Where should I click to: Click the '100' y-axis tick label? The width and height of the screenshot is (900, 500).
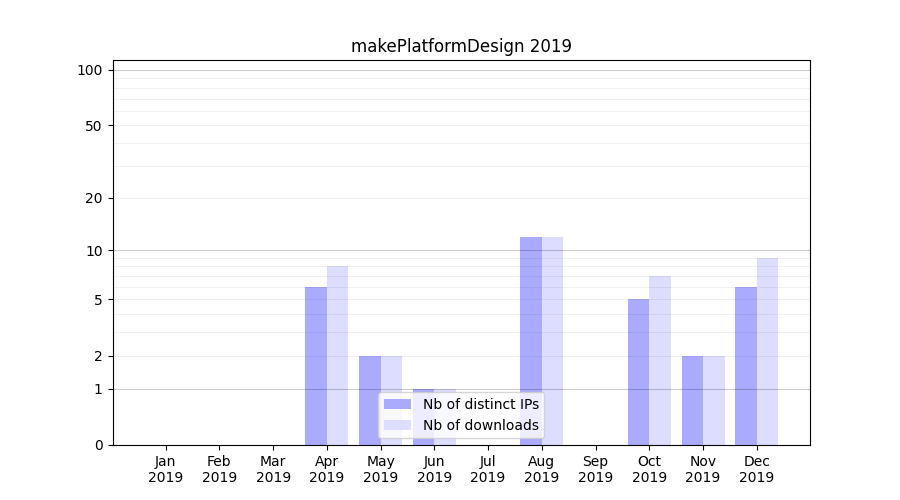coord(90,70)
